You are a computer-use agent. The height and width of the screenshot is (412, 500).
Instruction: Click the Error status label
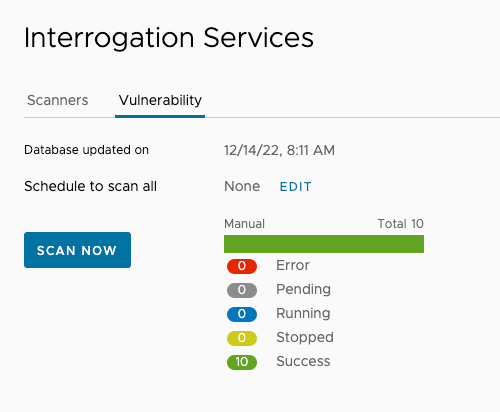coord(293,265)
